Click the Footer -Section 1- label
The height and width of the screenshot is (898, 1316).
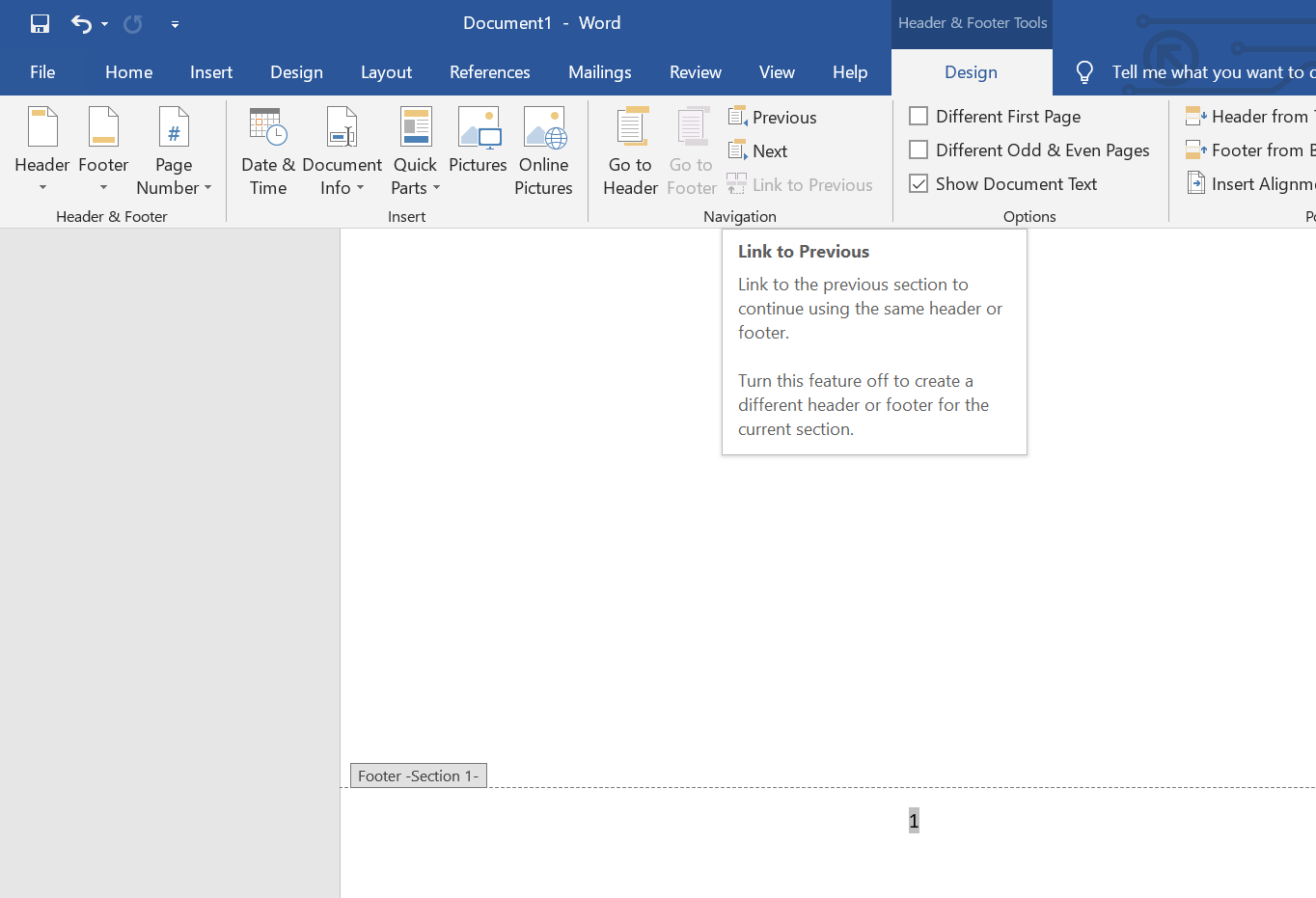pos(419,776)
